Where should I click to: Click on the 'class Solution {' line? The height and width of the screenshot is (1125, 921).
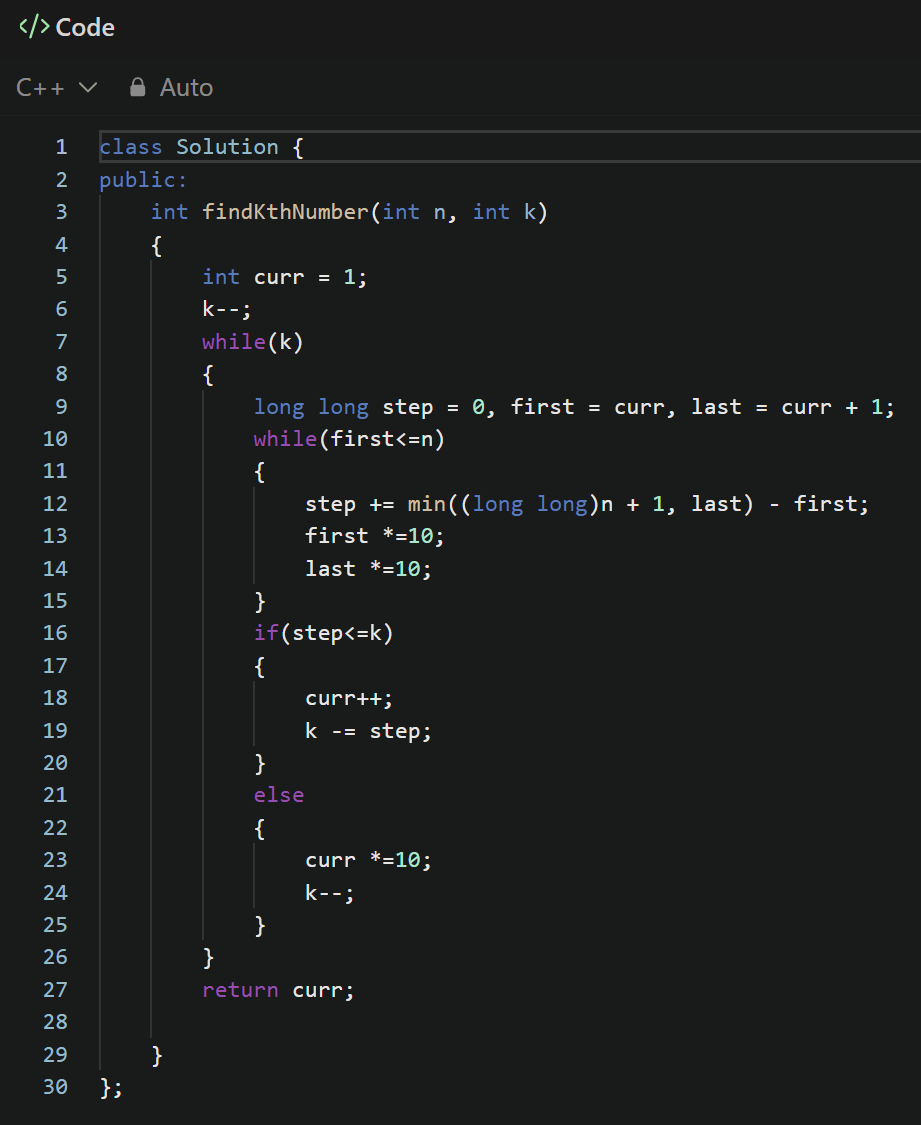point(200,147)
